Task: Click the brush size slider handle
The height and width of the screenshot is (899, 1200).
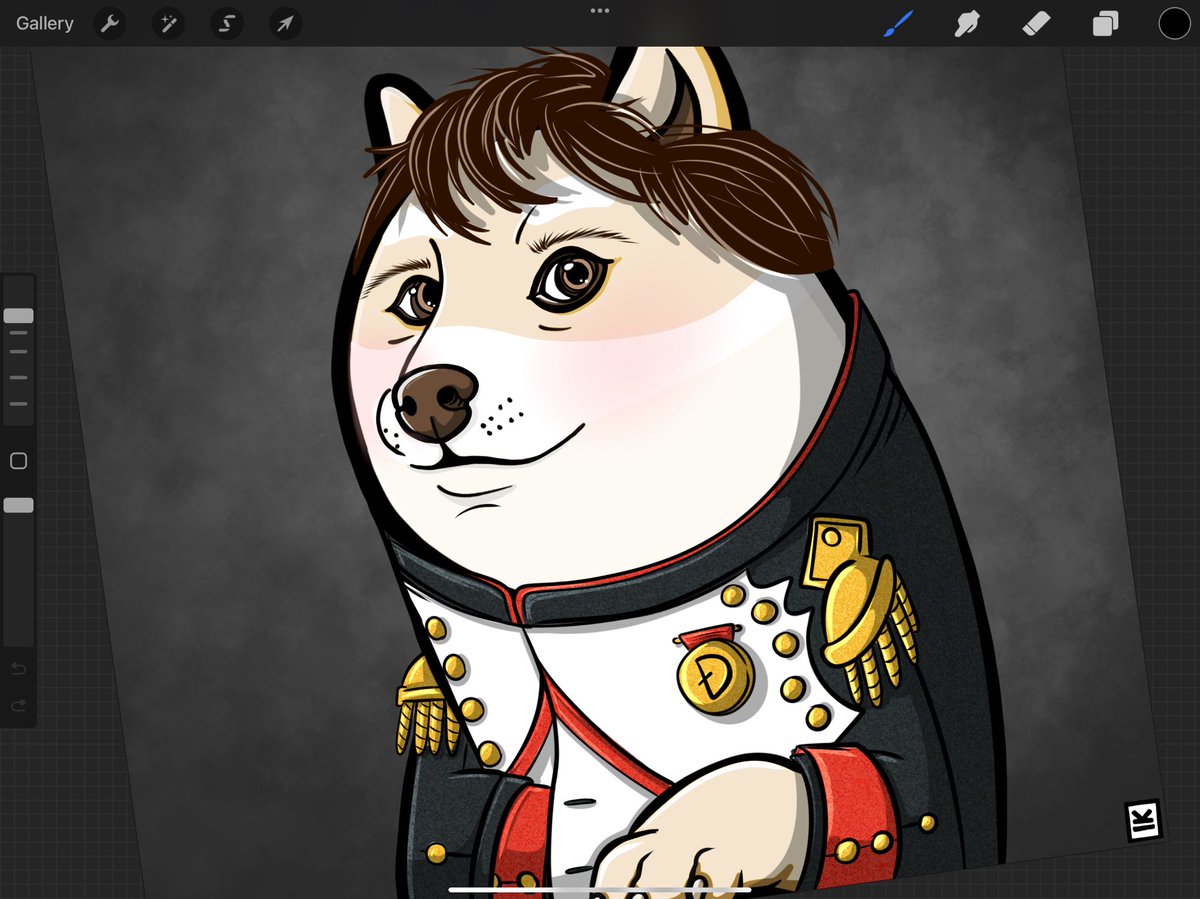Action: coord(18,316)
